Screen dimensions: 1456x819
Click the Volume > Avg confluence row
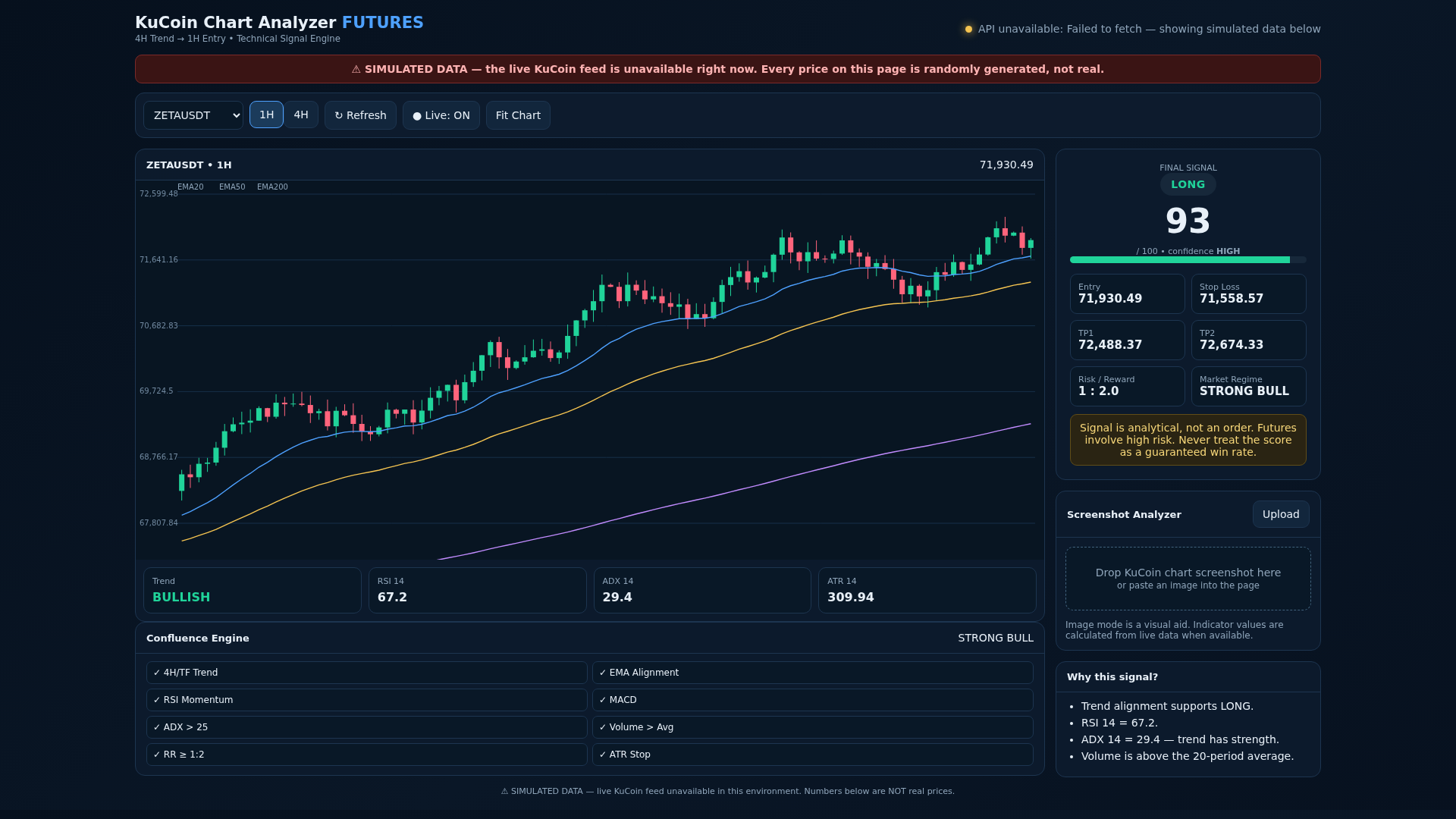813,727
